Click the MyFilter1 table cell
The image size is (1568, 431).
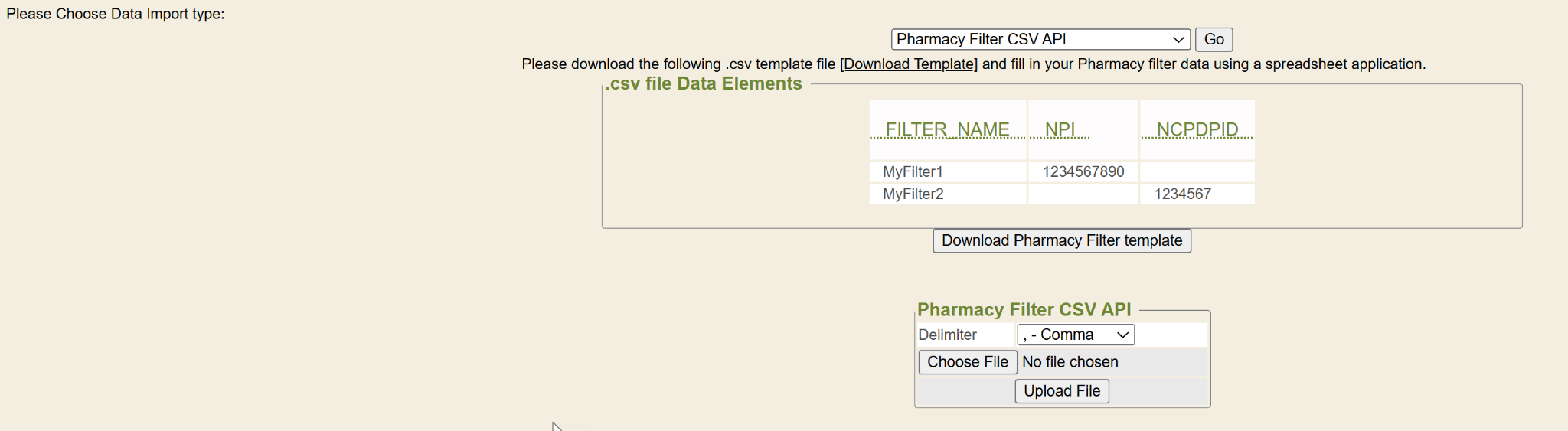pyautogui.click(x=913, y=171)
